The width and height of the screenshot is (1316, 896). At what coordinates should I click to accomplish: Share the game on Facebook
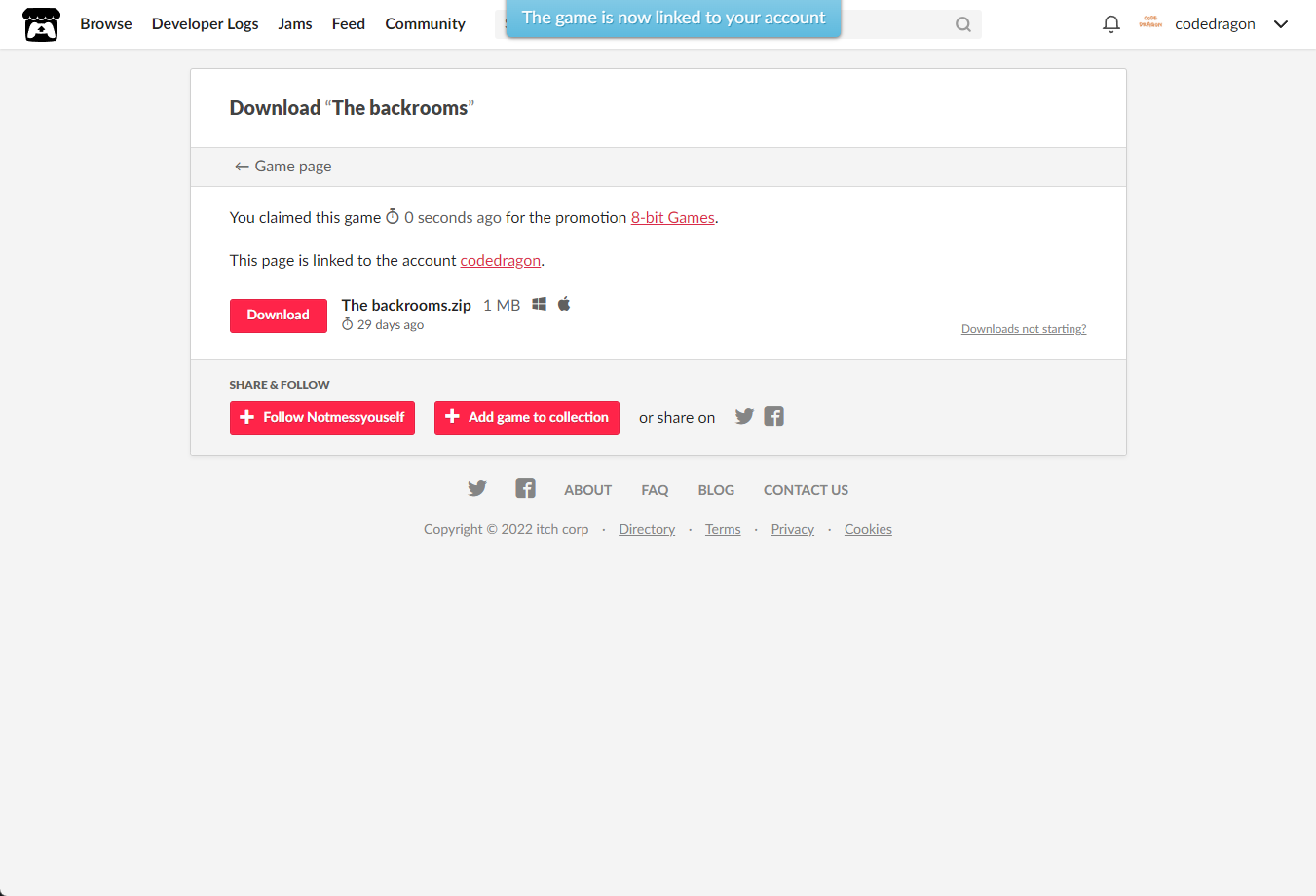point(773,417)
